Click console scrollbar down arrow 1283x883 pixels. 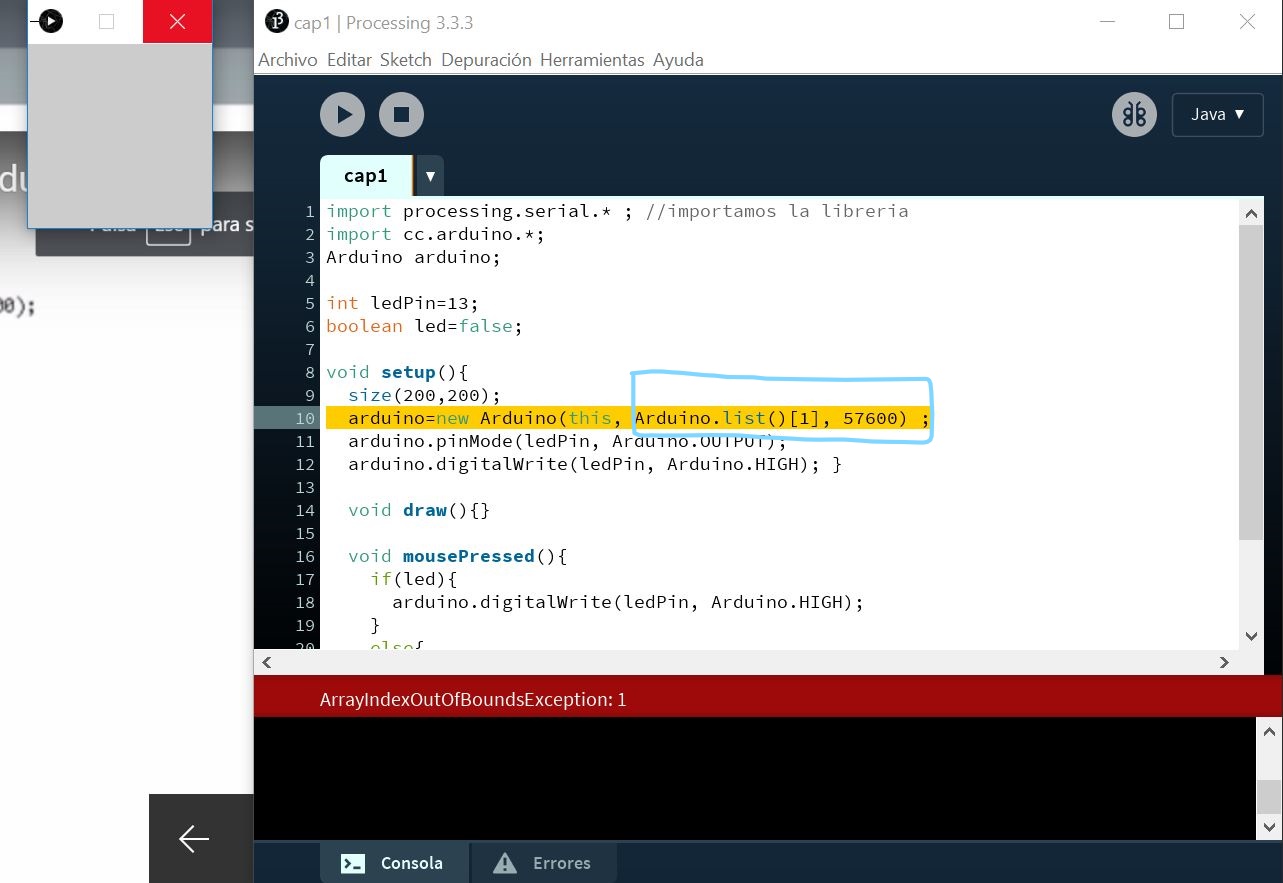point(1270,826)
